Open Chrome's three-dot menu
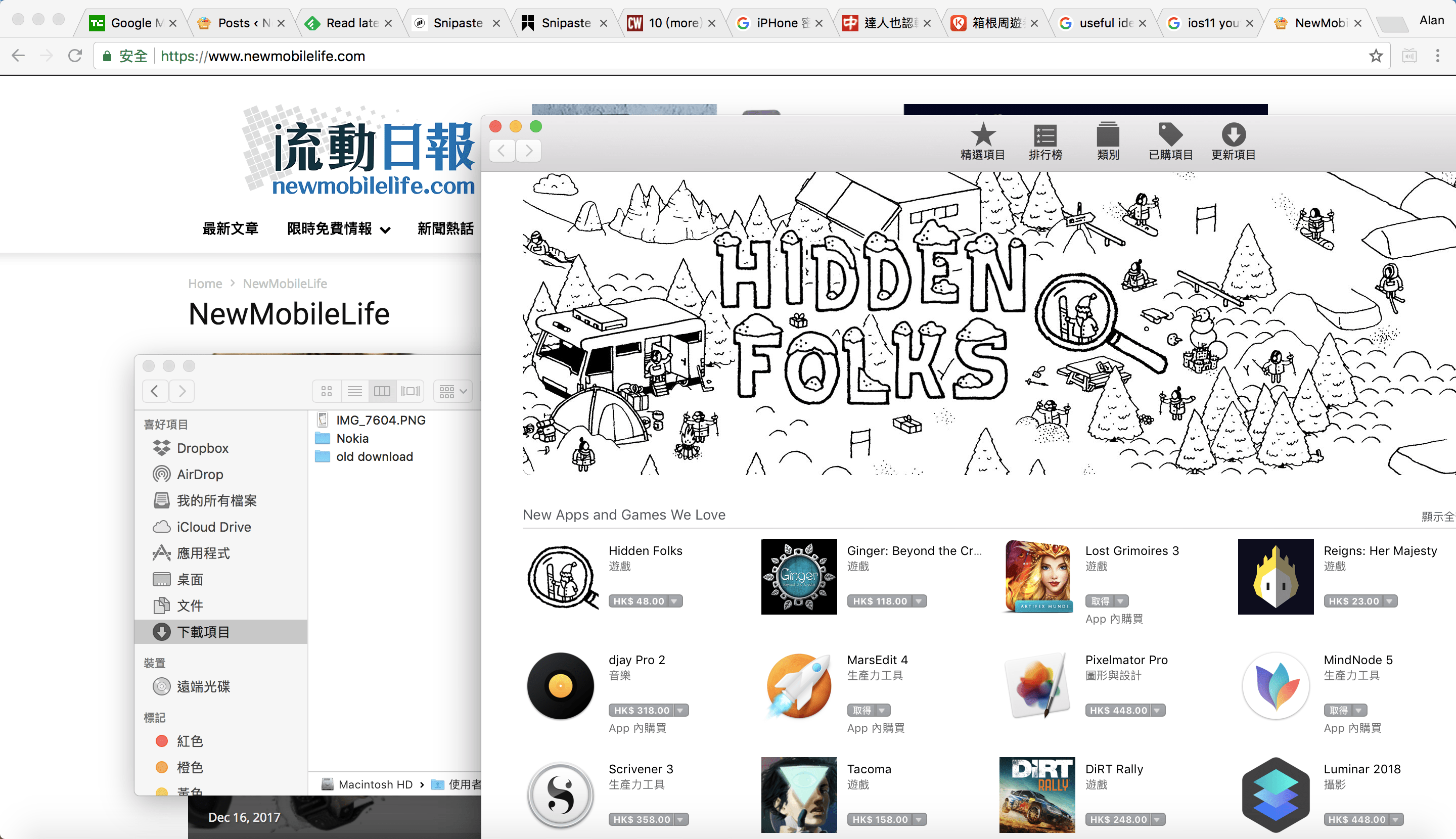This screenshot has width=1456, height=839. [x=1438, y=56]
